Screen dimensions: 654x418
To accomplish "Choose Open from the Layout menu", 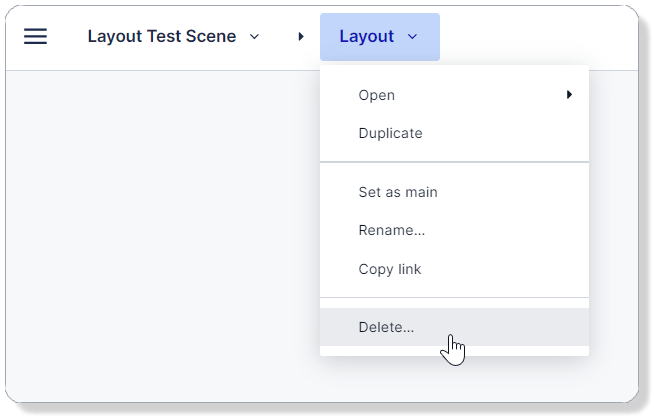I will (x=377, y=96).
